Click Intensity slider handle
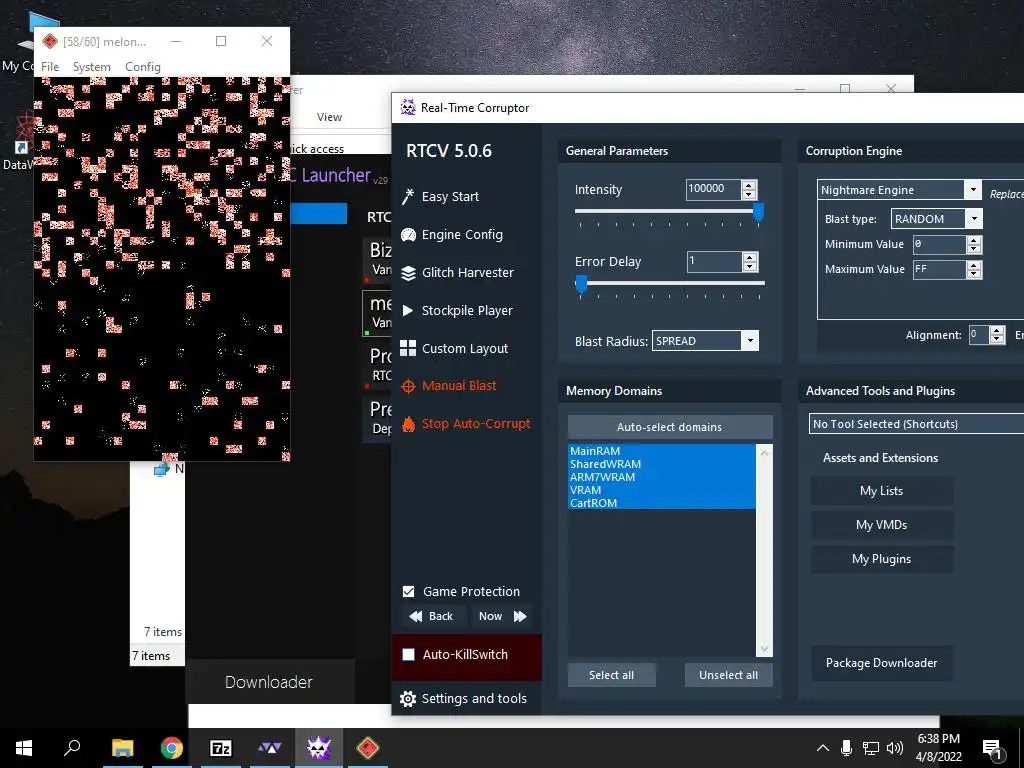This screenshot has height=768, width=1024. (758, 212)
